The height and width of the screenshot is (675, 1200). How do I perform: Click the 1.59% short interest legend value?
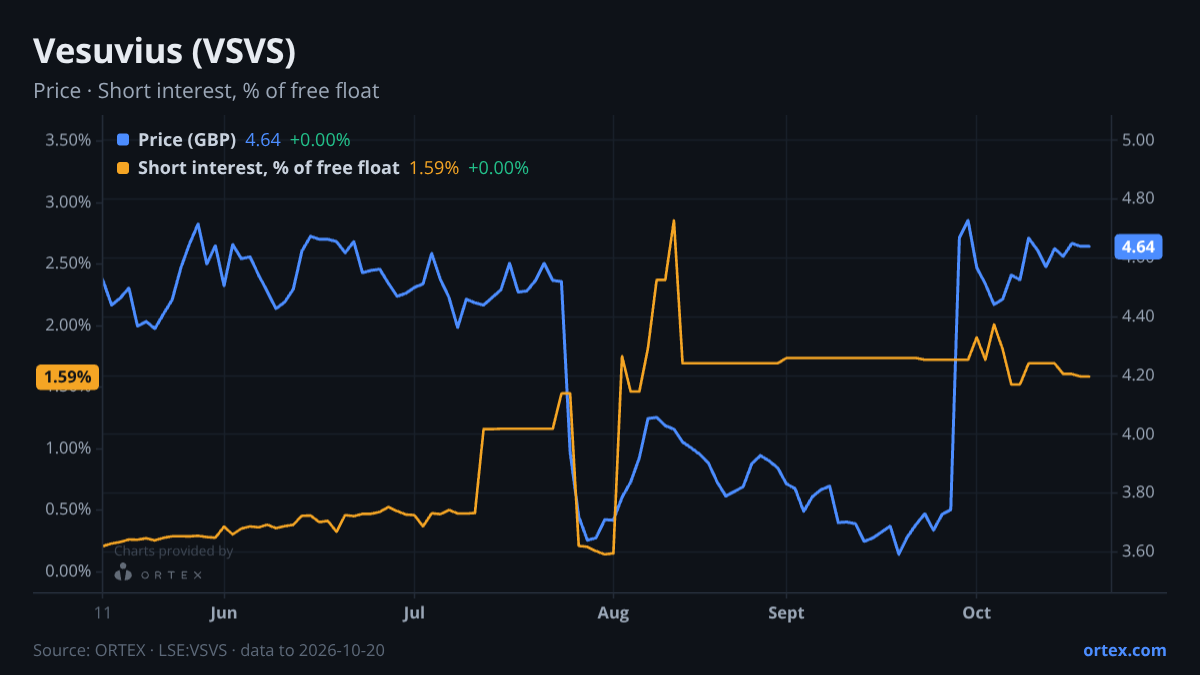434,168
